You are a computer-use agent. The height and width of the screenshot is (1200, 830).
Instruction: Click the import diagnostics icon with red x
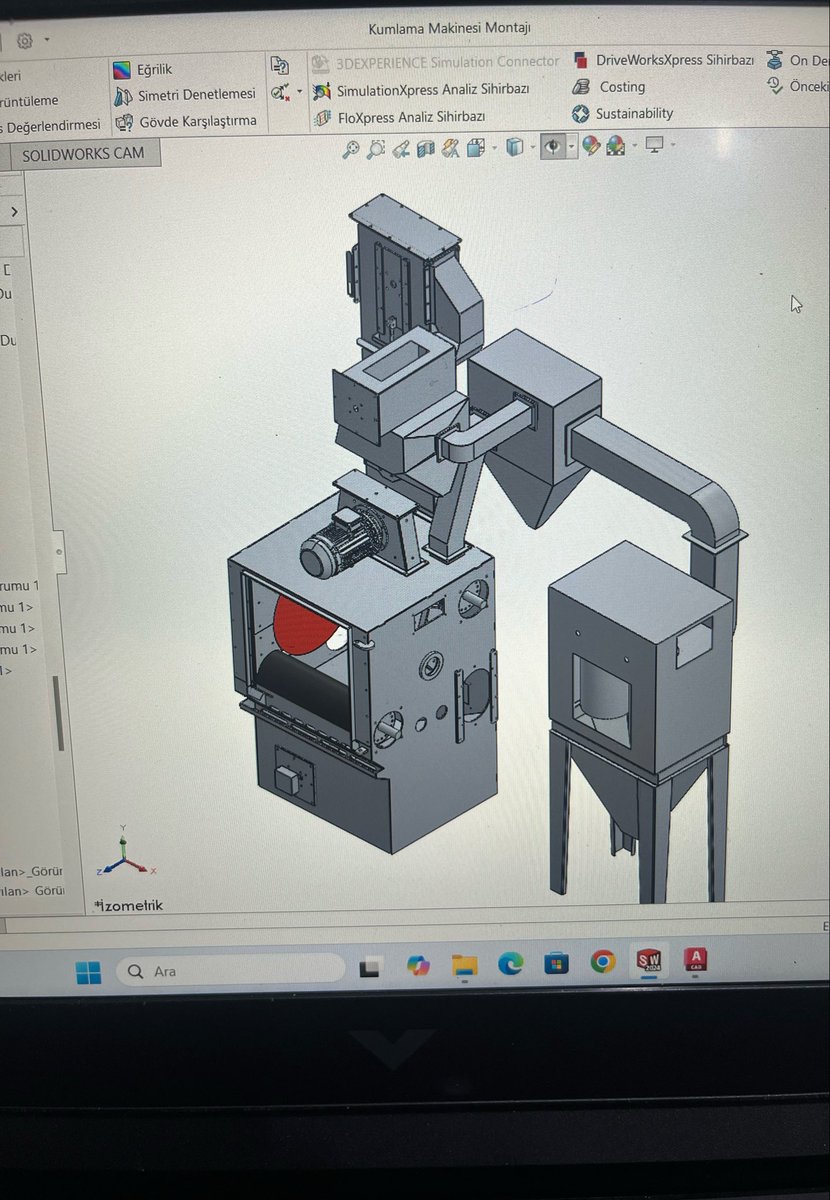tap(279, 92)
